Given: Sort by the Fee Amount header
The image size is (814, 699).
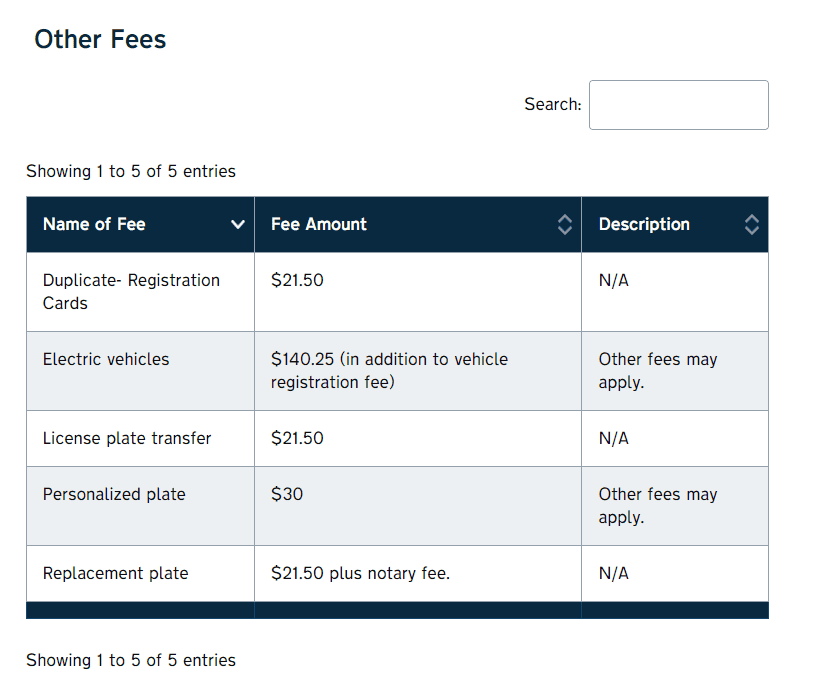Looking at the screenshot, I should (x=418, y=224).
